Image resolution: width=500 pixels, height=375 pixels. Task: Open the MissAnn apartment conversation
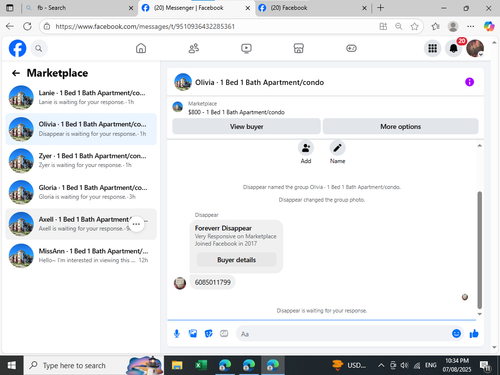[x=81, y=256]
